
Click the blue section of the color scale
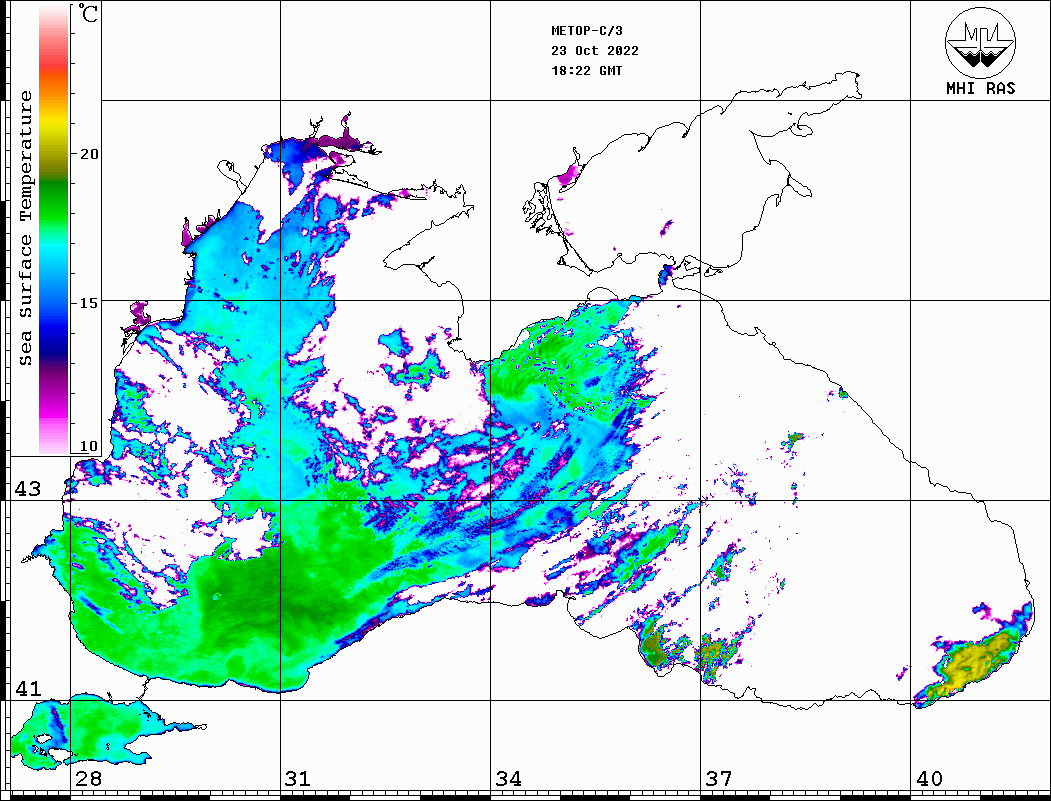click(54, 322)
